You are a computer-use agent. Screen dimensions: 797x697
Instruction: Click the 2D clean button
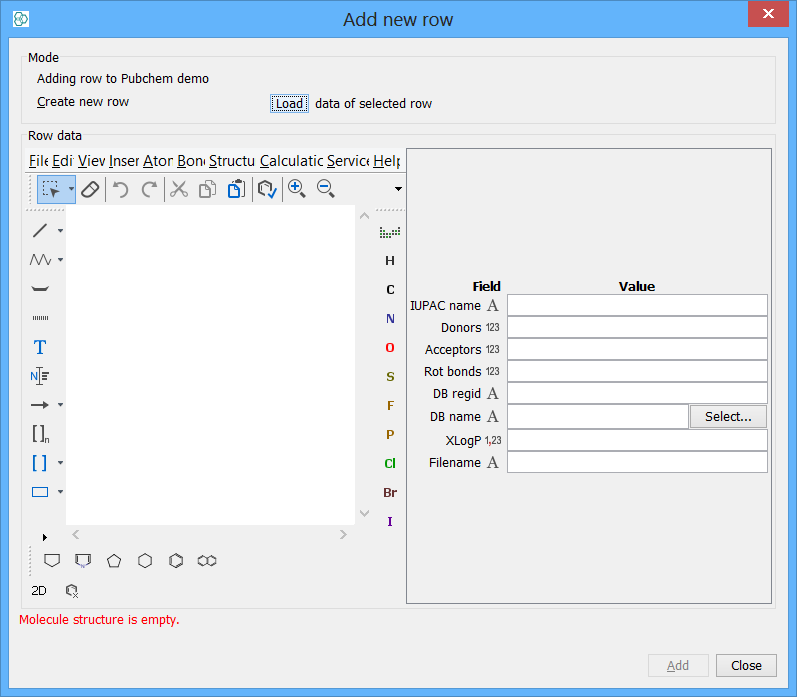(39, 591)
